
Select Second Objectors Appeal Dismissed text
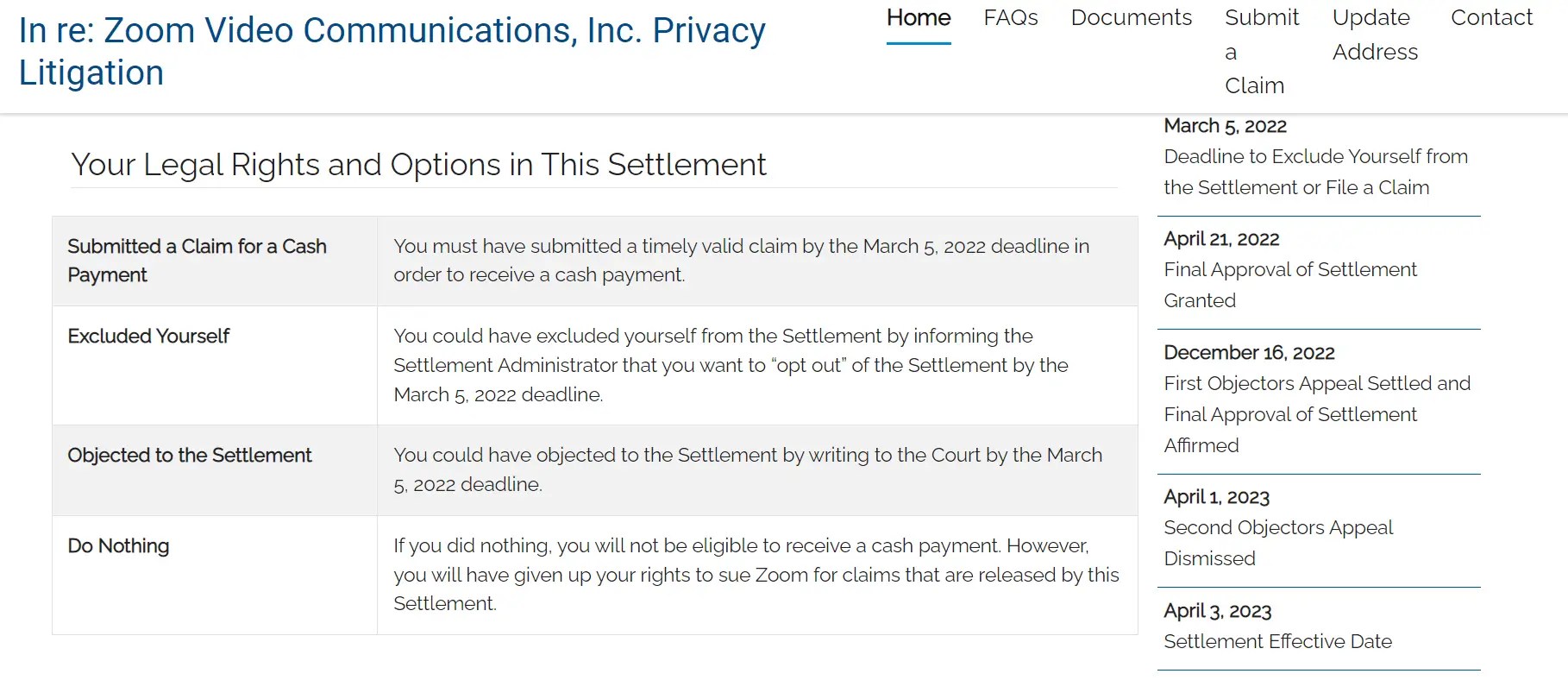1278,543
